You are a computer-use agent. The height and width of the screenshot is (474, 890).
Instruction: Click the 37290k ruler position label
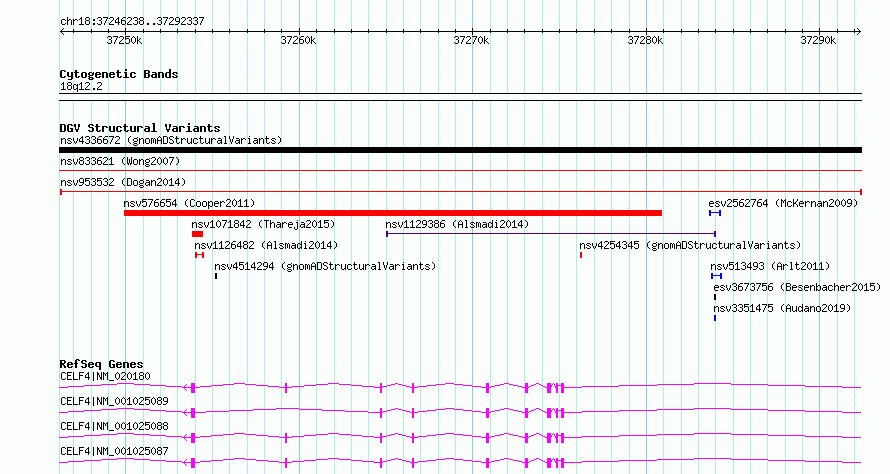[x=818, y=40]
